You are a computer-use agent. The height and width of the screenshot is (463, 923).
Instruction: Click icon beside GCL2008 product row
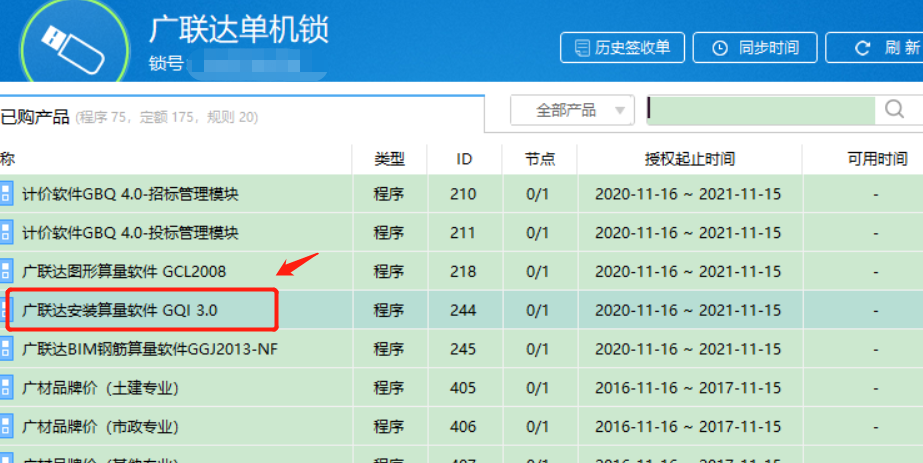tap(6, 271)
